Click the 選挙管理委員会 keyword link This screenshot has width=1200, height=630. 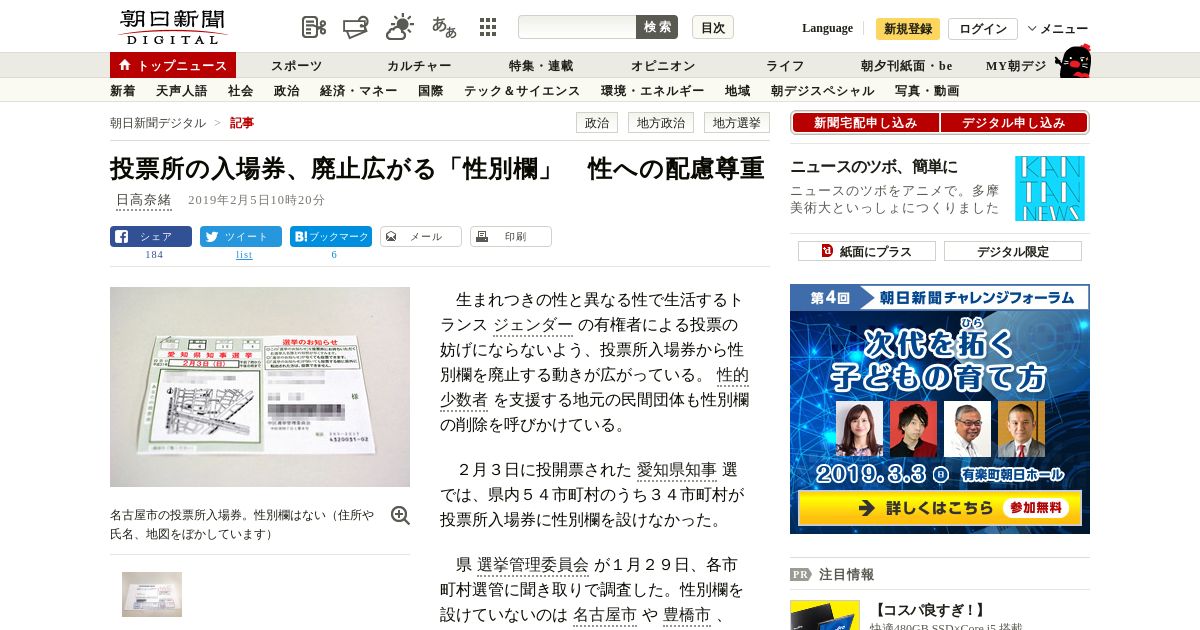[533, 565]
